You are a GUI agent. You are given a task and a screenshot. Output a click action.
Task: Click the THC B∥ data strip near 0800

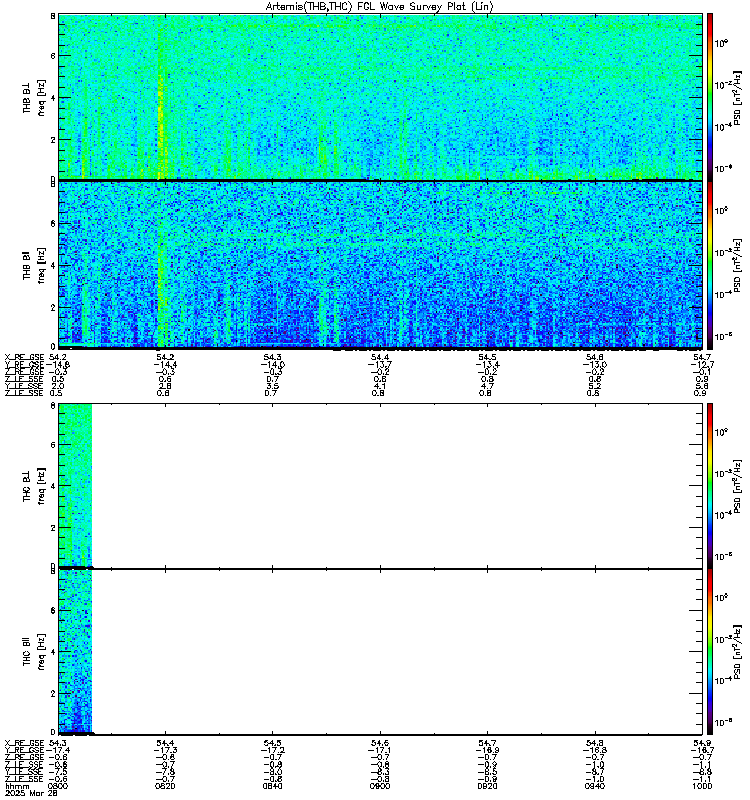point(75,651)
